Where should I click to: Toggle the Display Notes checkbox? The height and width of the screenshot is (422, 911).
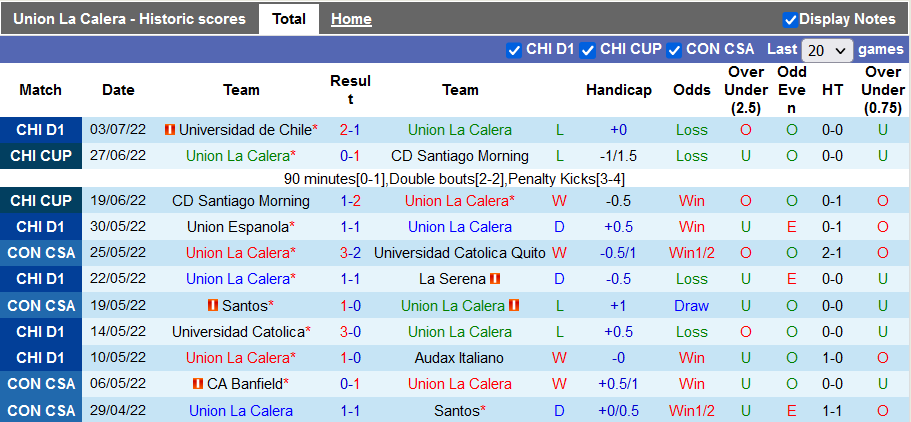(x=790, y=20)
